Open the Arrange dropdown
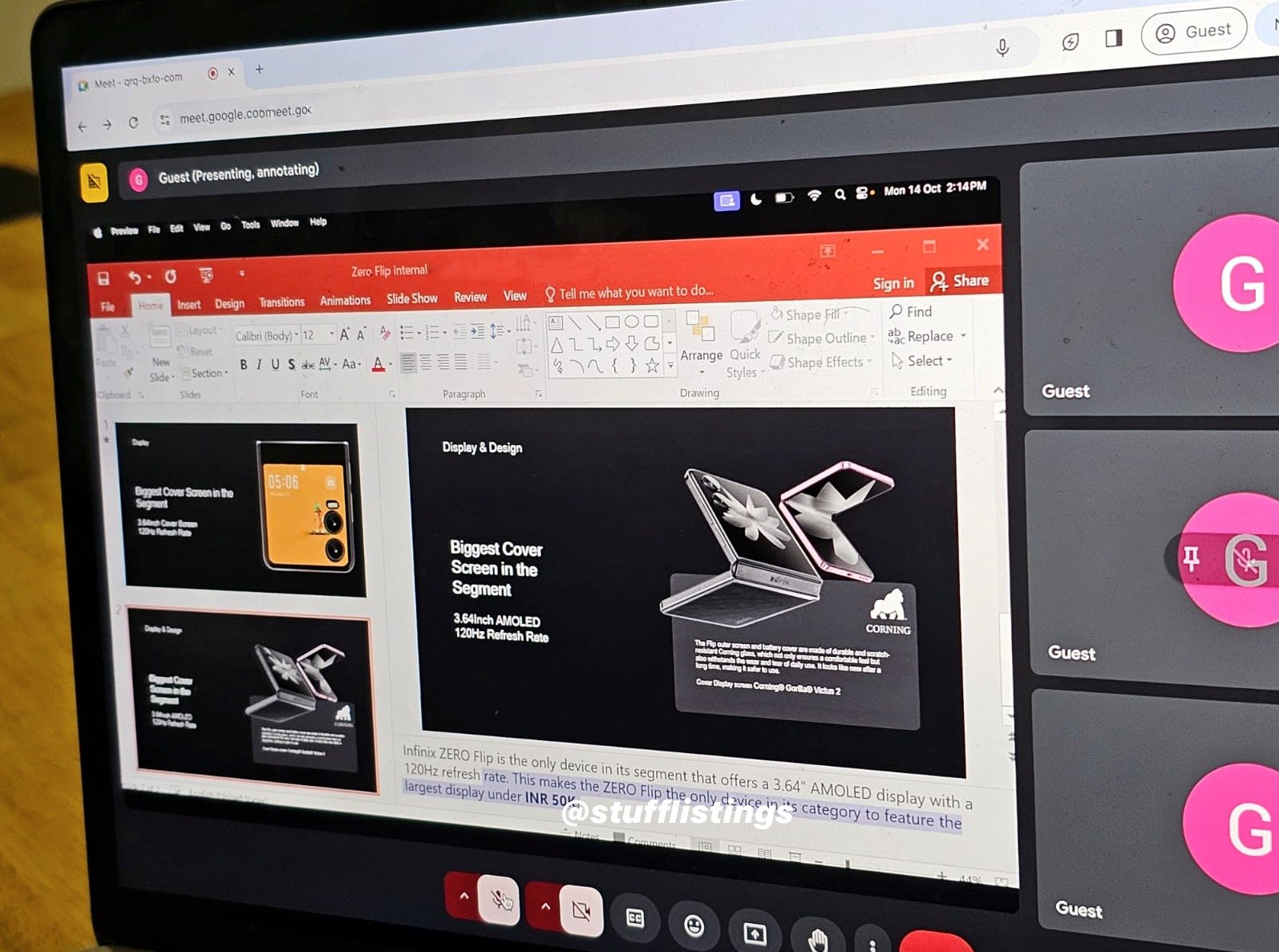This screenshot has width=1279, height=952. (701, 341)
